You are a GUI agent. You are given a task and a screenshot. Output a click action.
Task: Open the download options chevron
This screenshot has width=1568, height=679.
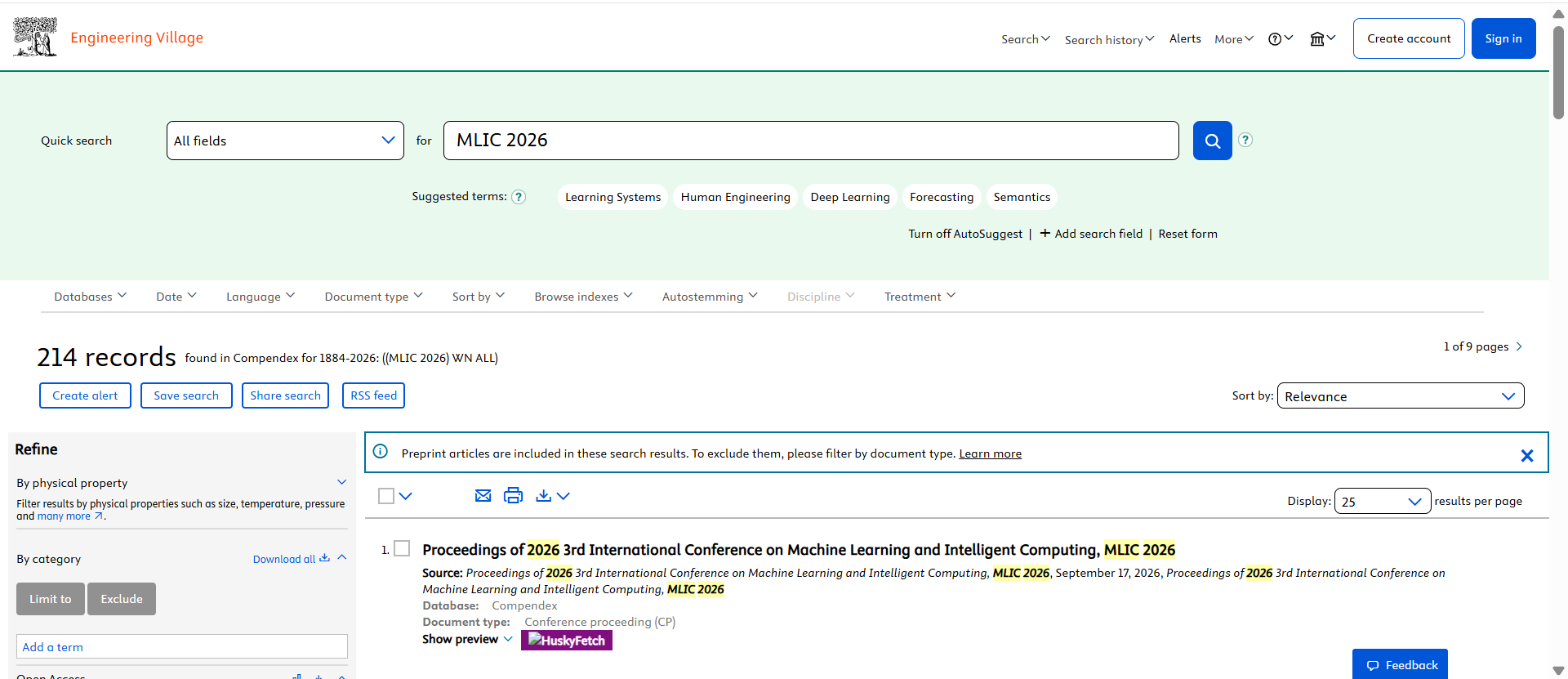pyautogui.click(x=563, y=496)
